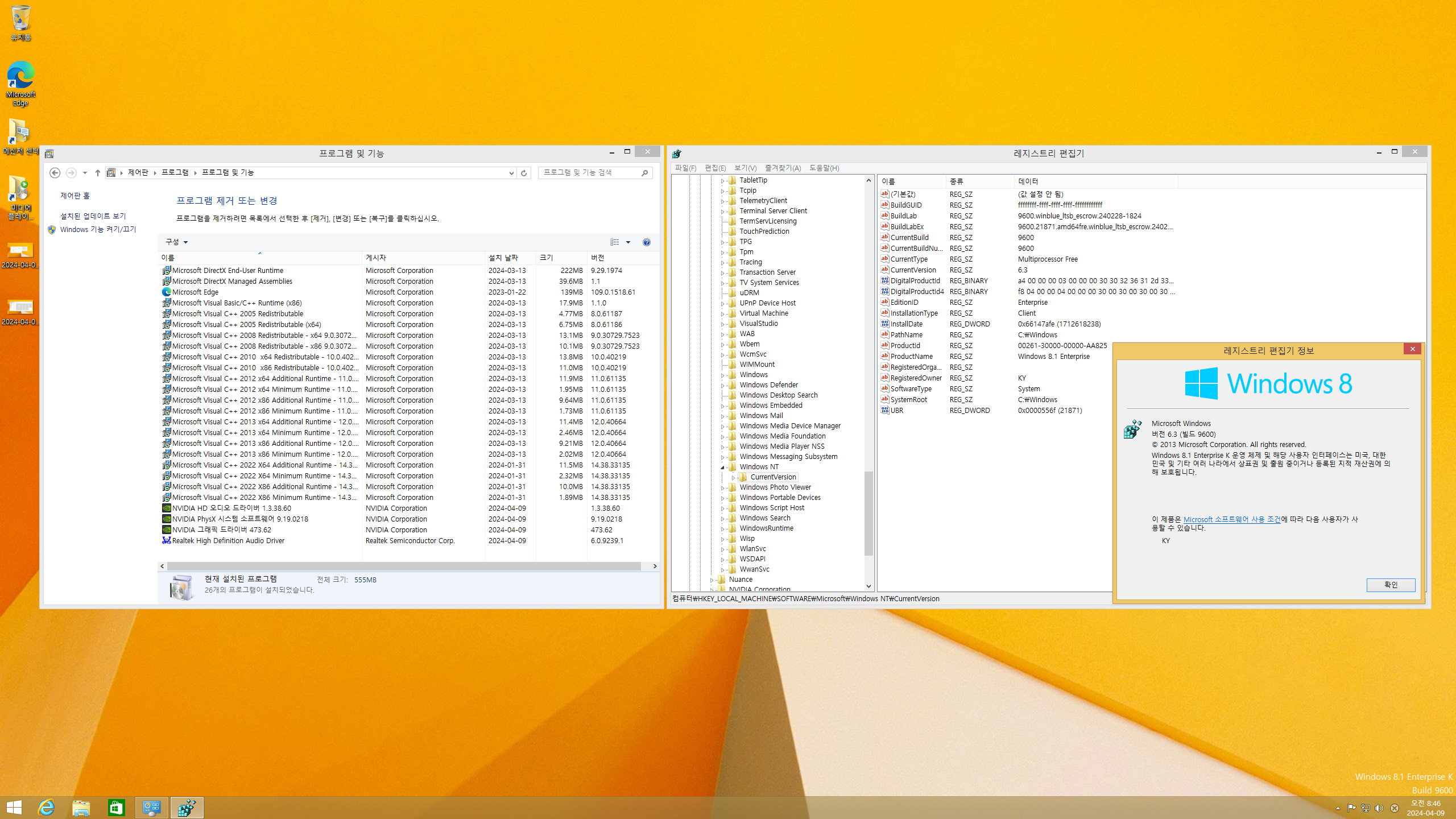Click the volume speaker tray icon

point(1379,808)
